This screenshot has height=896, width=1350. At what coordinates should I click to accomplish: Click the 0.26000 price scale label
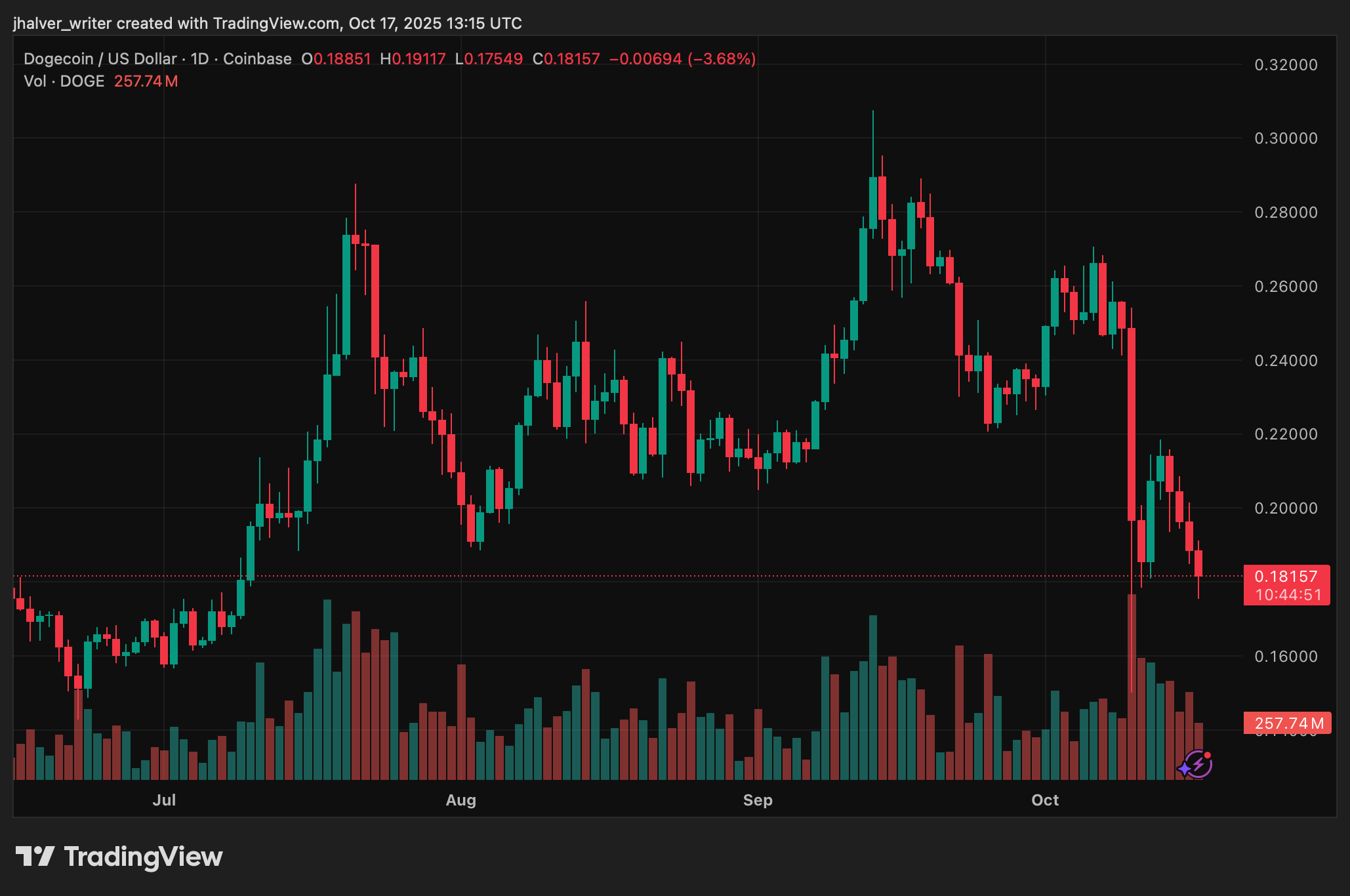coord(1286,287)
